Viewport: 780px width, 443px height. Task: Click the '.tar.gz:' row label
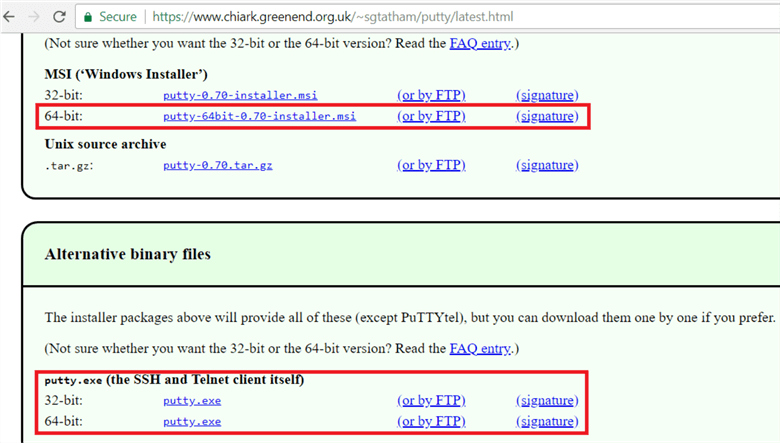tap(69, 166)
